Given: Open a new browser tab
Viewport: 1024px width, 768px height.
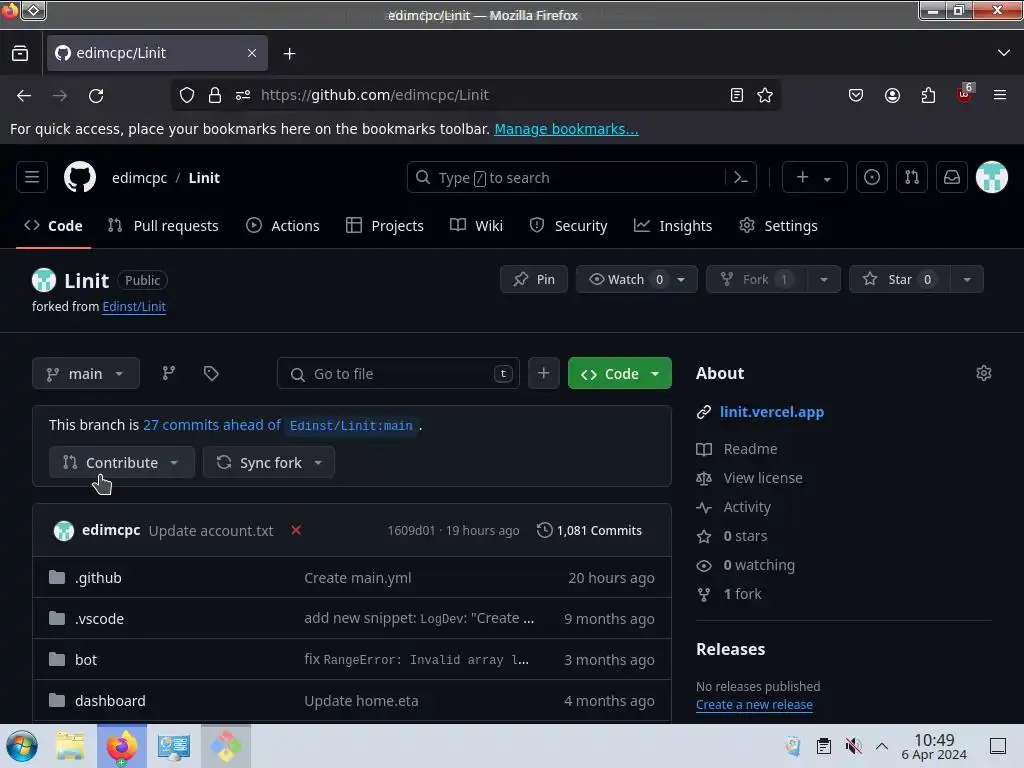Looking at the screenshot, I should (x=289, y=54).
